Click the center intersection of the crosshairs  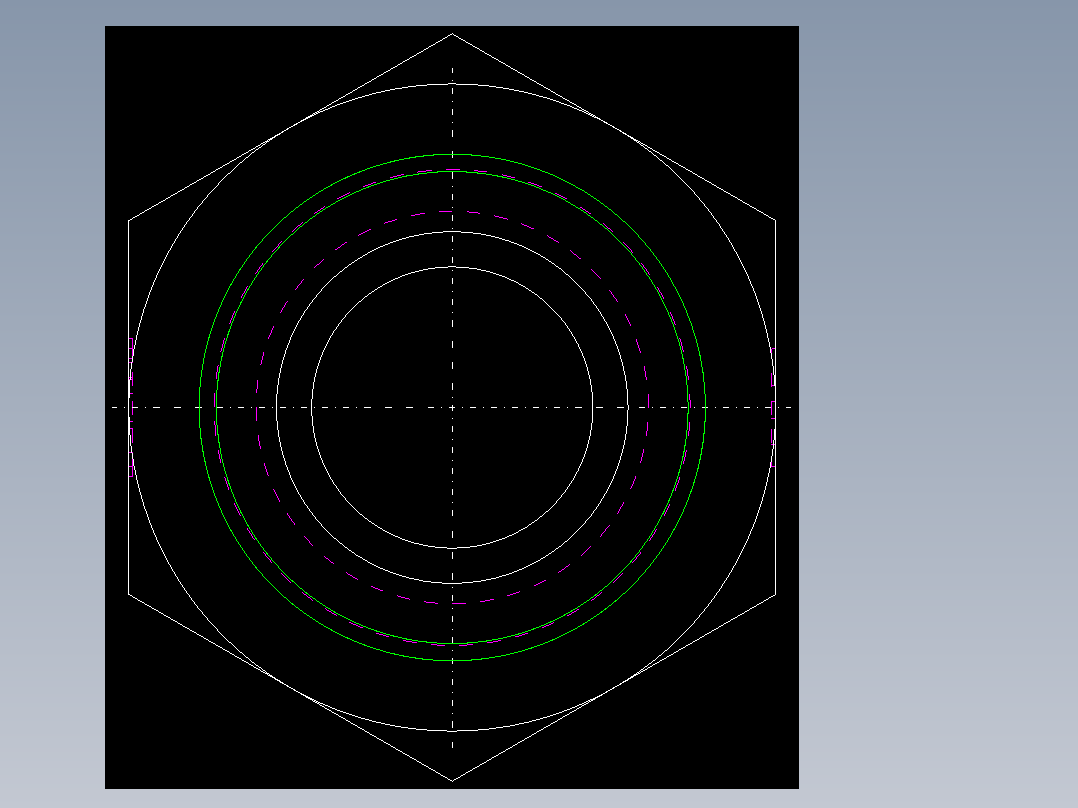coord(453,406)
